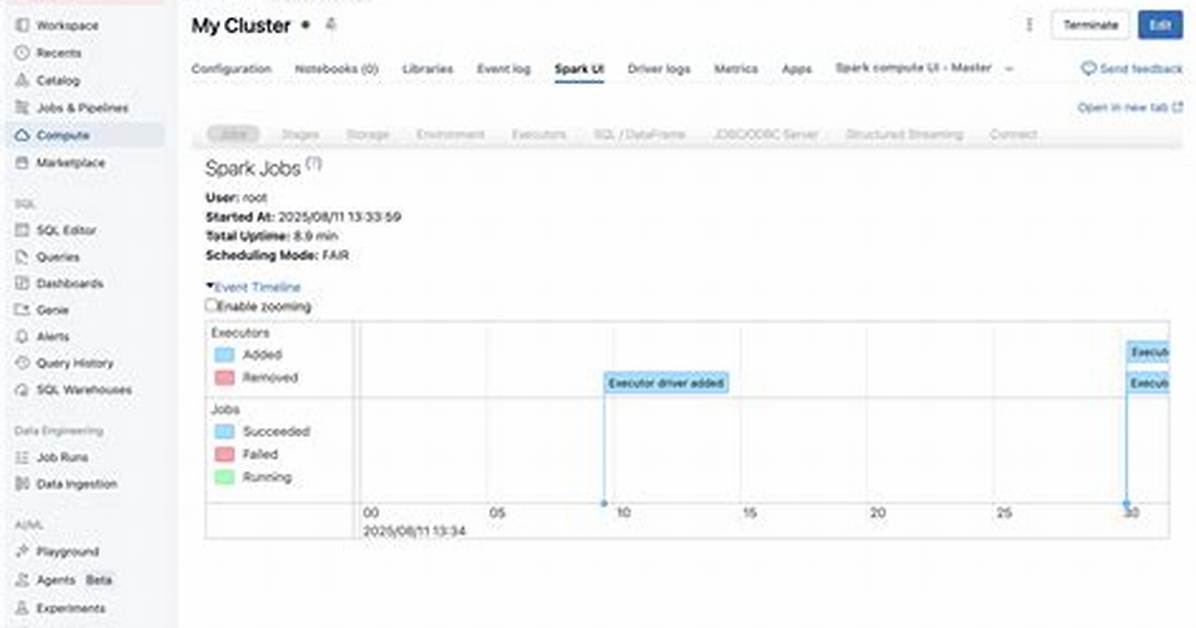1196x628 pixels.
Task: Open the Catalog sidebar icon
Action: click(22, 80)
